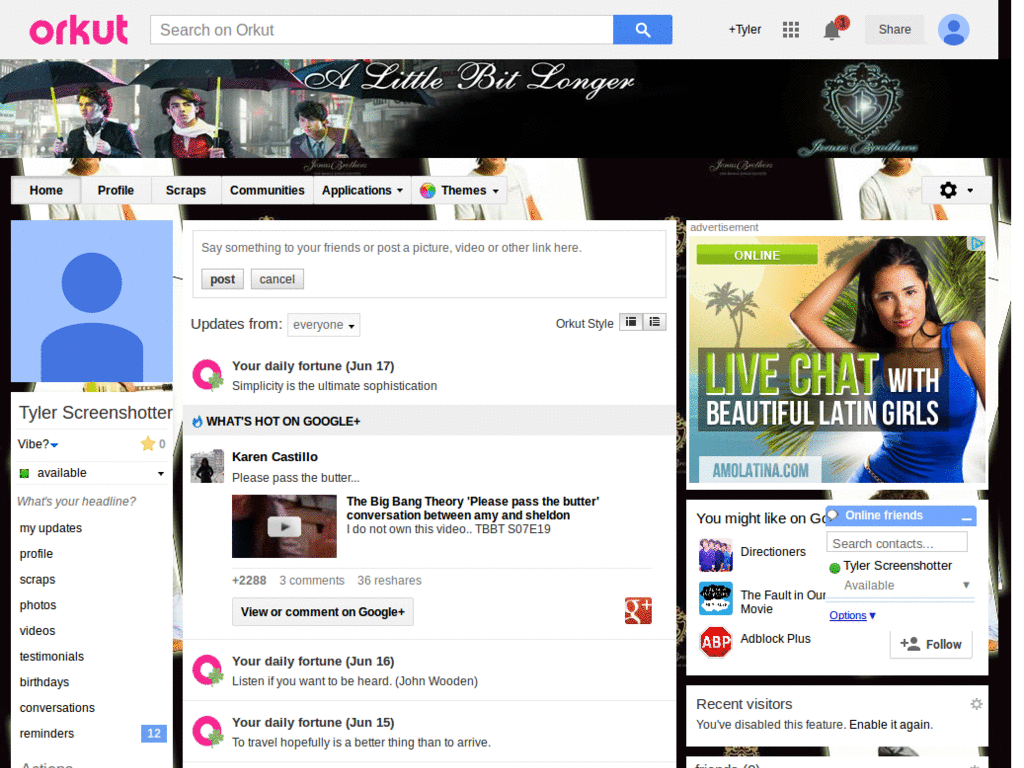The height and width of the screenshot is (768, 1024).
Task: Click the Share button
Action: pos(894,29)
